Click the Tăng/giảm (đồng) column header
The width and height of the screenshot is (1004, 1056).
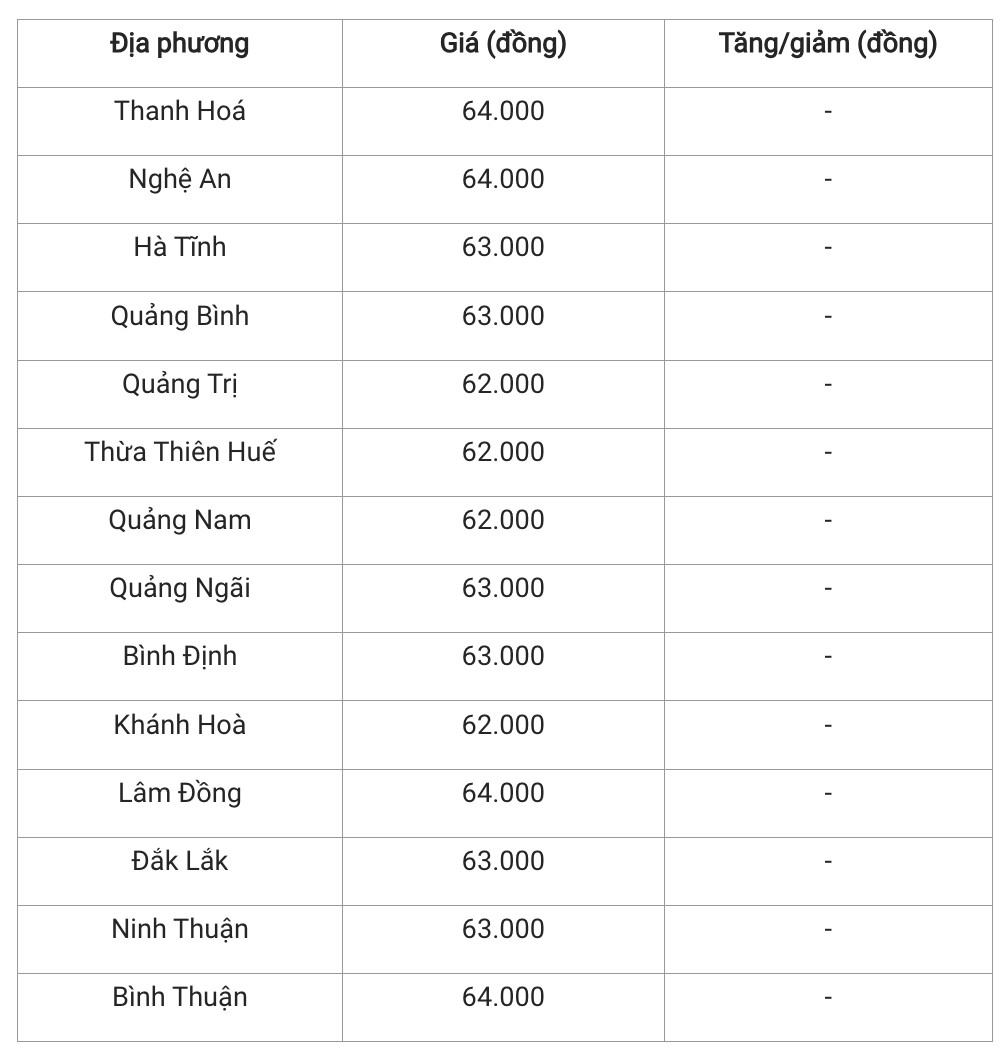(827, 44)
